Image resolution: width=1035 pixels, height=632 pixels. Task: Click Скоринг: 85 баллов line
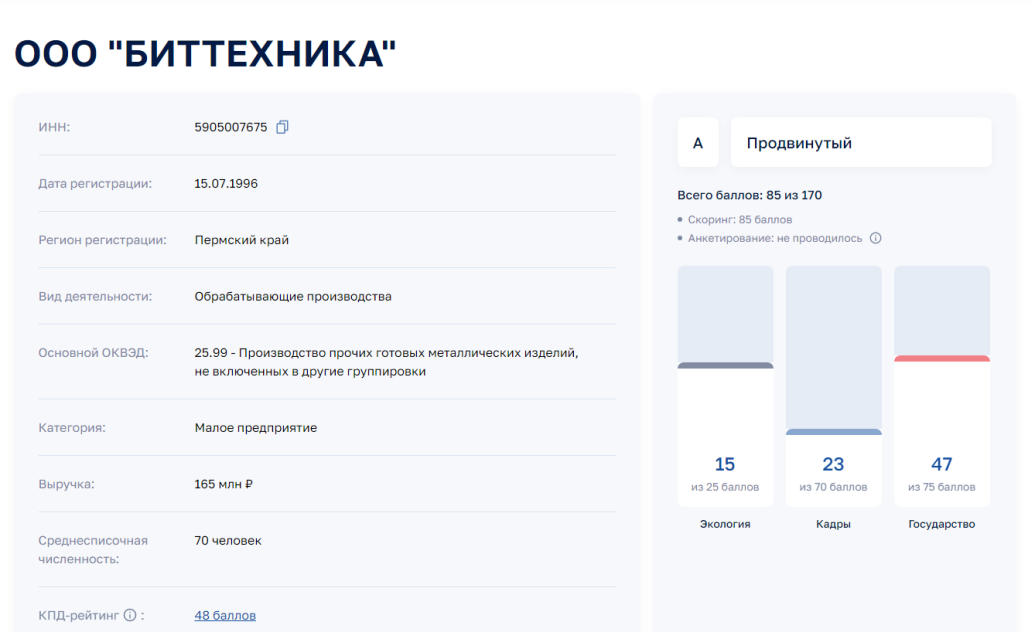tap(739, 219)
